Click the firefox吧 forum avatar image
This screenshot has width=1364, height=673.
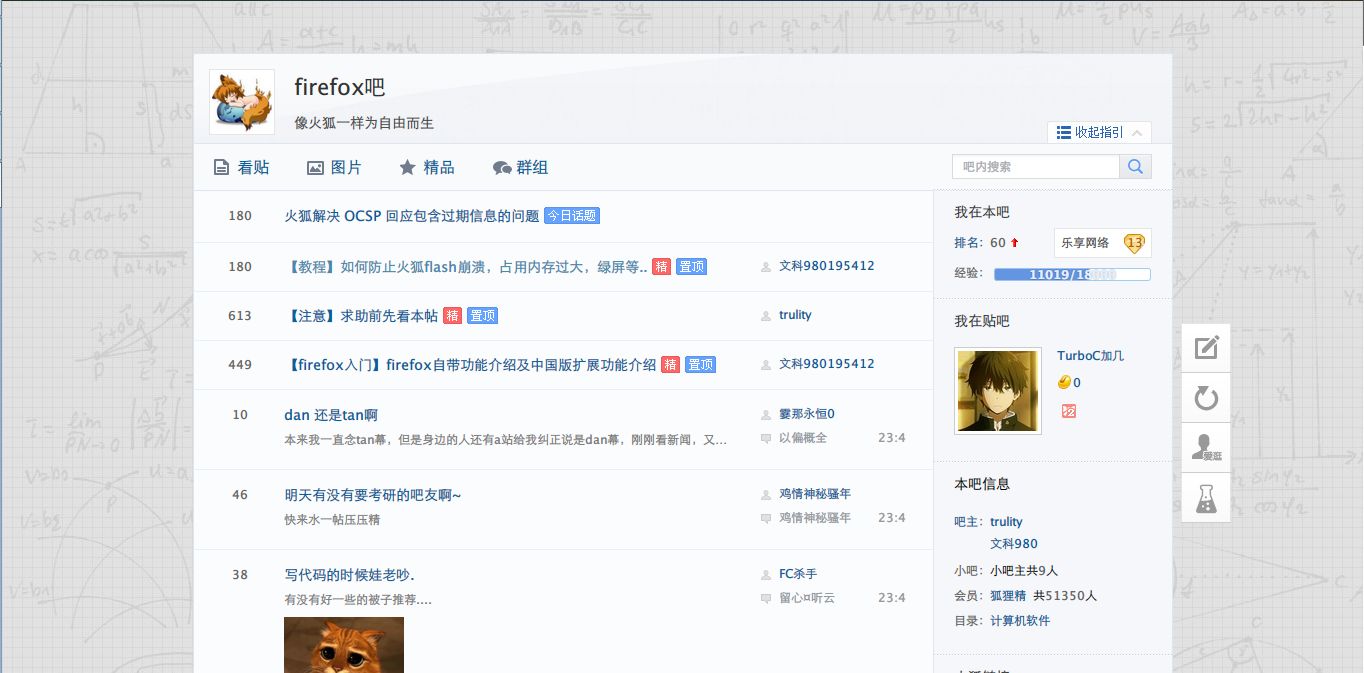242,102
